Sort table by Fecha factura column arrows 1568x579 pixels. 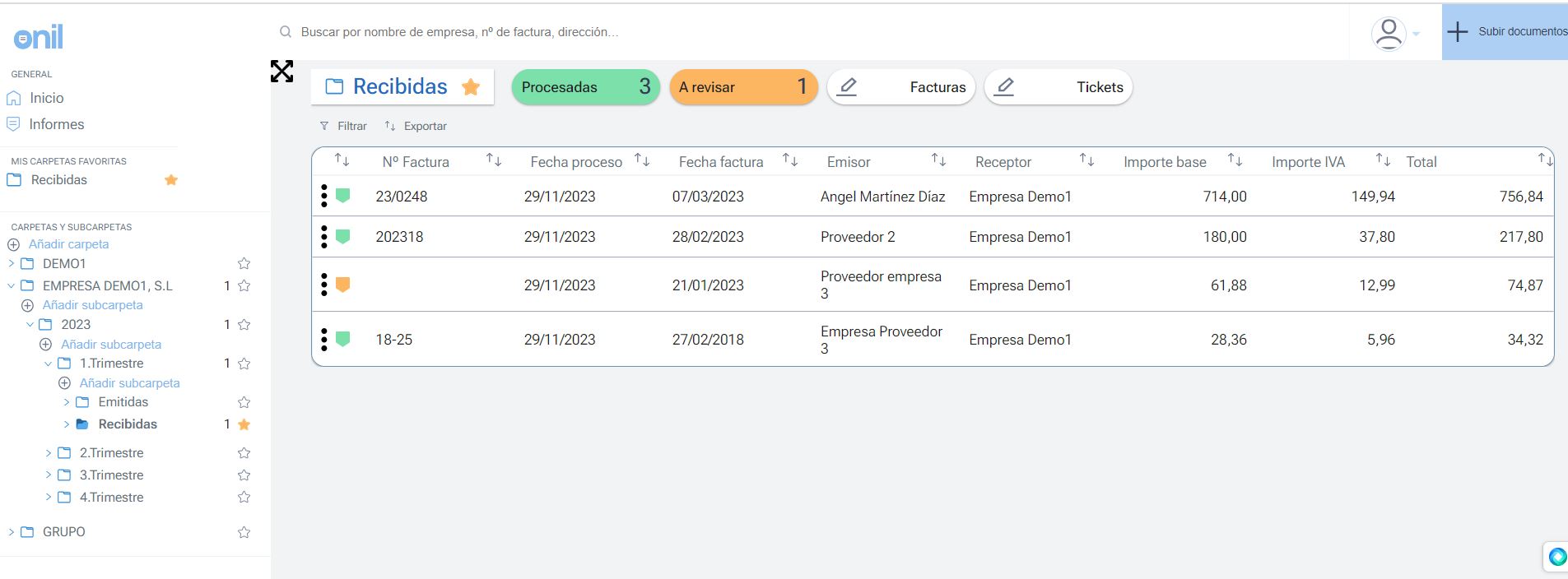point(789,160)
